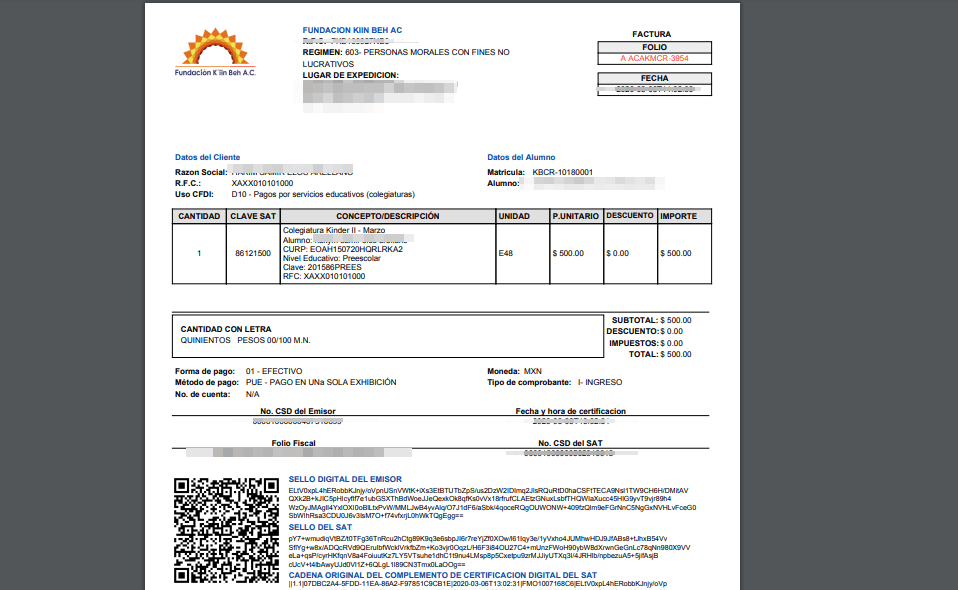958x590 pixels.
Task: Click the 'SELLO DEL SAT' heading
Action: coord(320,527)
